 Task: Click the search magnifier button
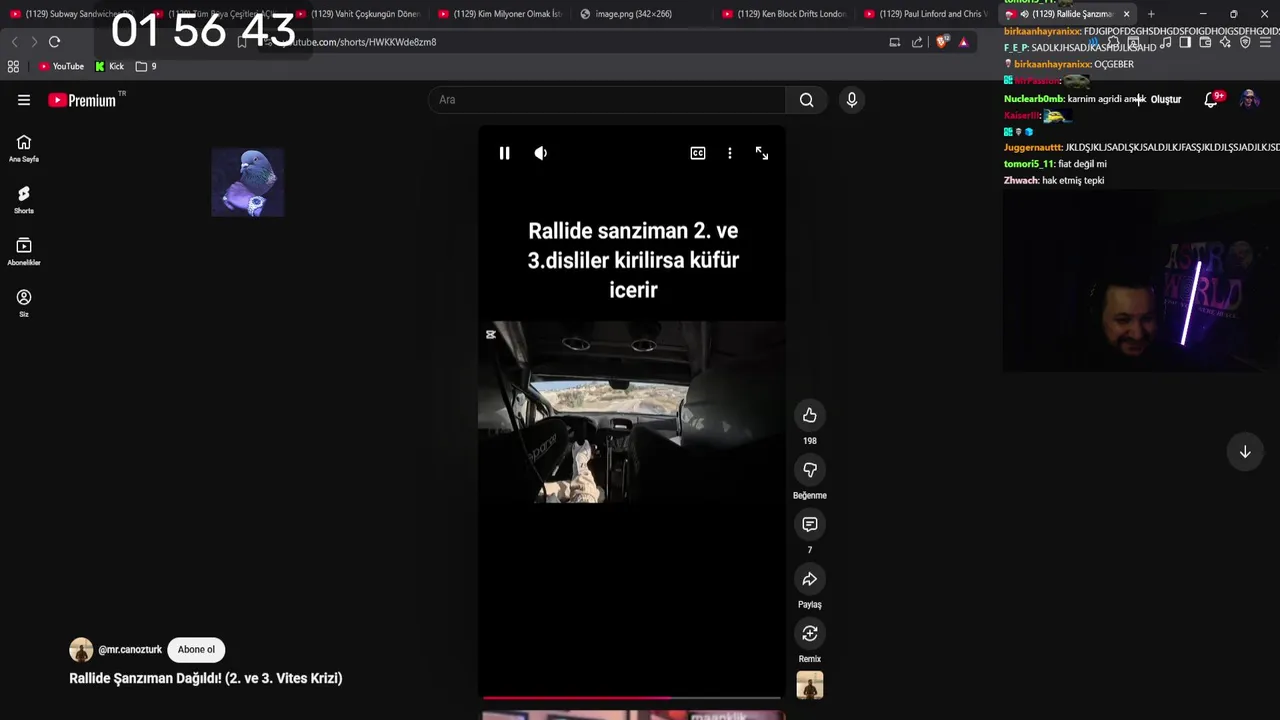(x=807, y=99)
